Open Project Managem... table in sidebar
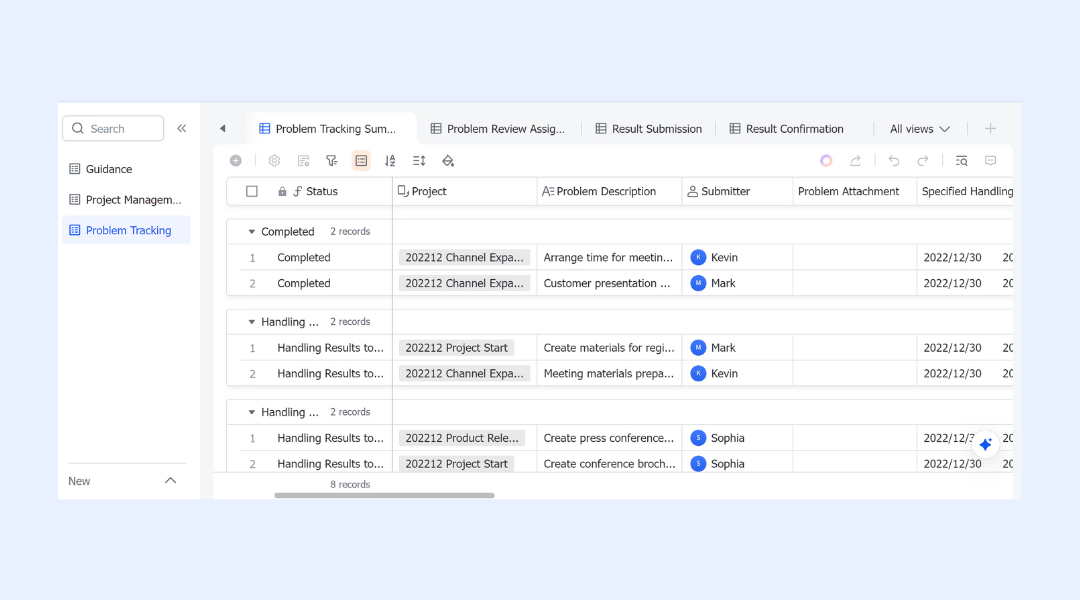The image size is (1080, 600). coord(126,200)
